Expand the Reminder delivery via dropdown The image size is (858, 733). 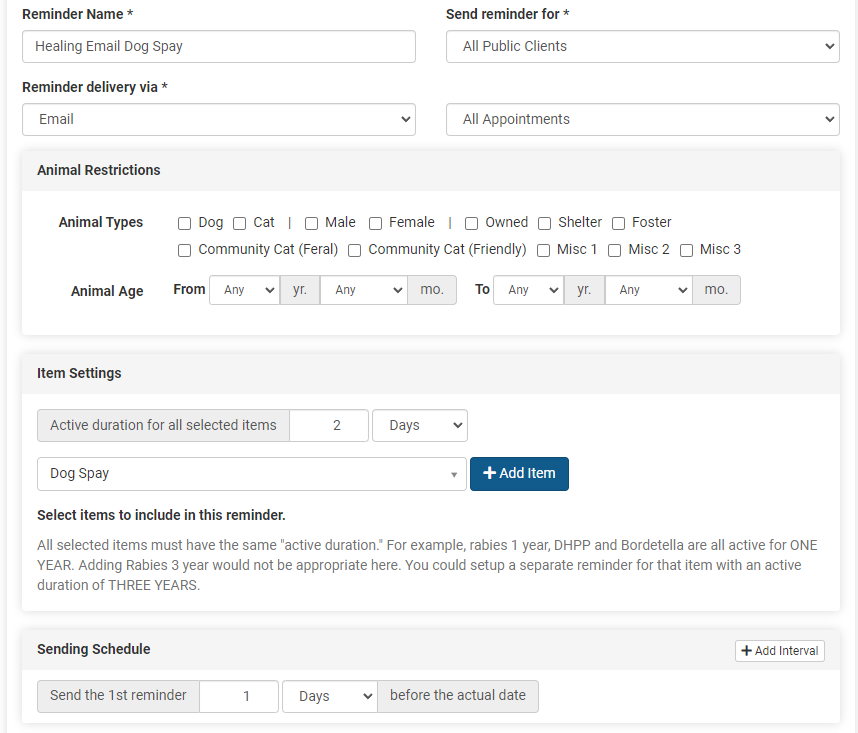(x=218, y=119)
